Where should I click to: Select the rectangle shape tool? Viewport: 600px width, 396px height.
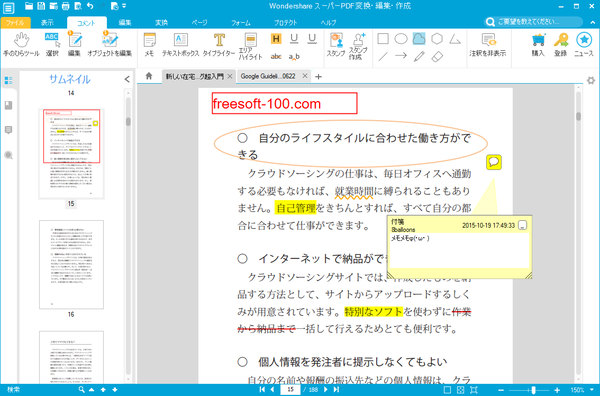point(383,39)
